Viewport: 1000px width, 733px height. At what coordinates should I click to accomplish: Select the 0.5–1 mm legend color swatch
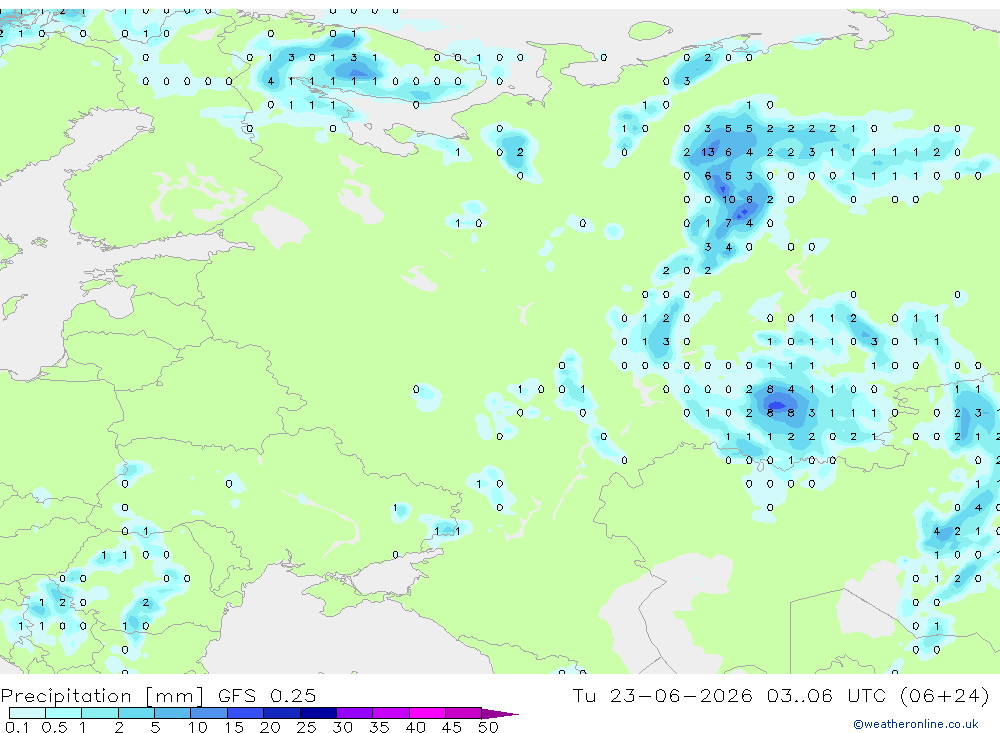(64, 713)
